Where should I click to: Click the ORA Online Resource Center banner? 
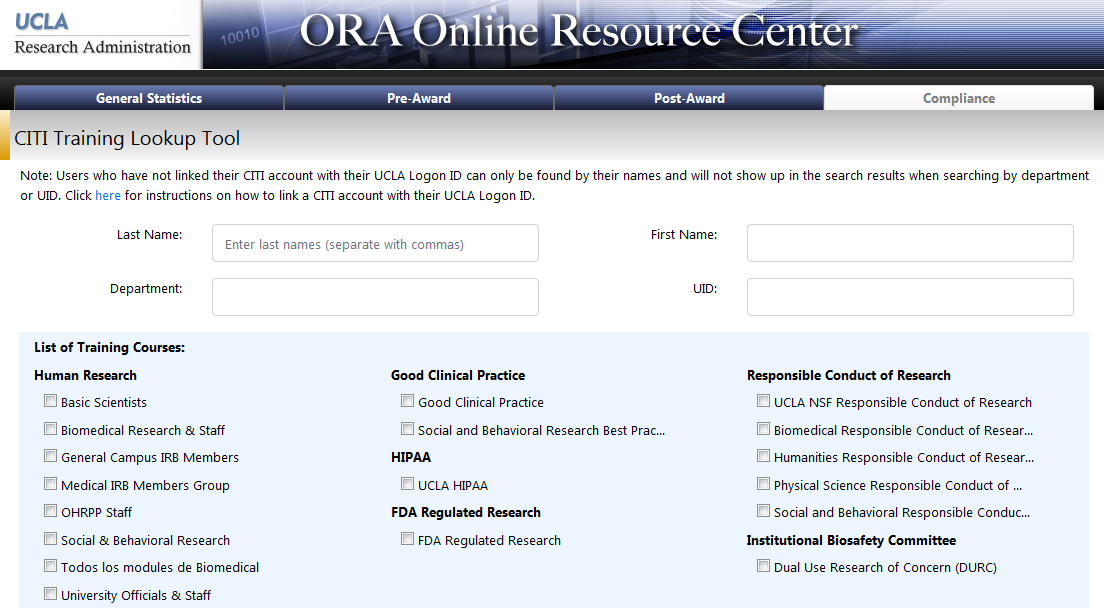coord(579,32)
